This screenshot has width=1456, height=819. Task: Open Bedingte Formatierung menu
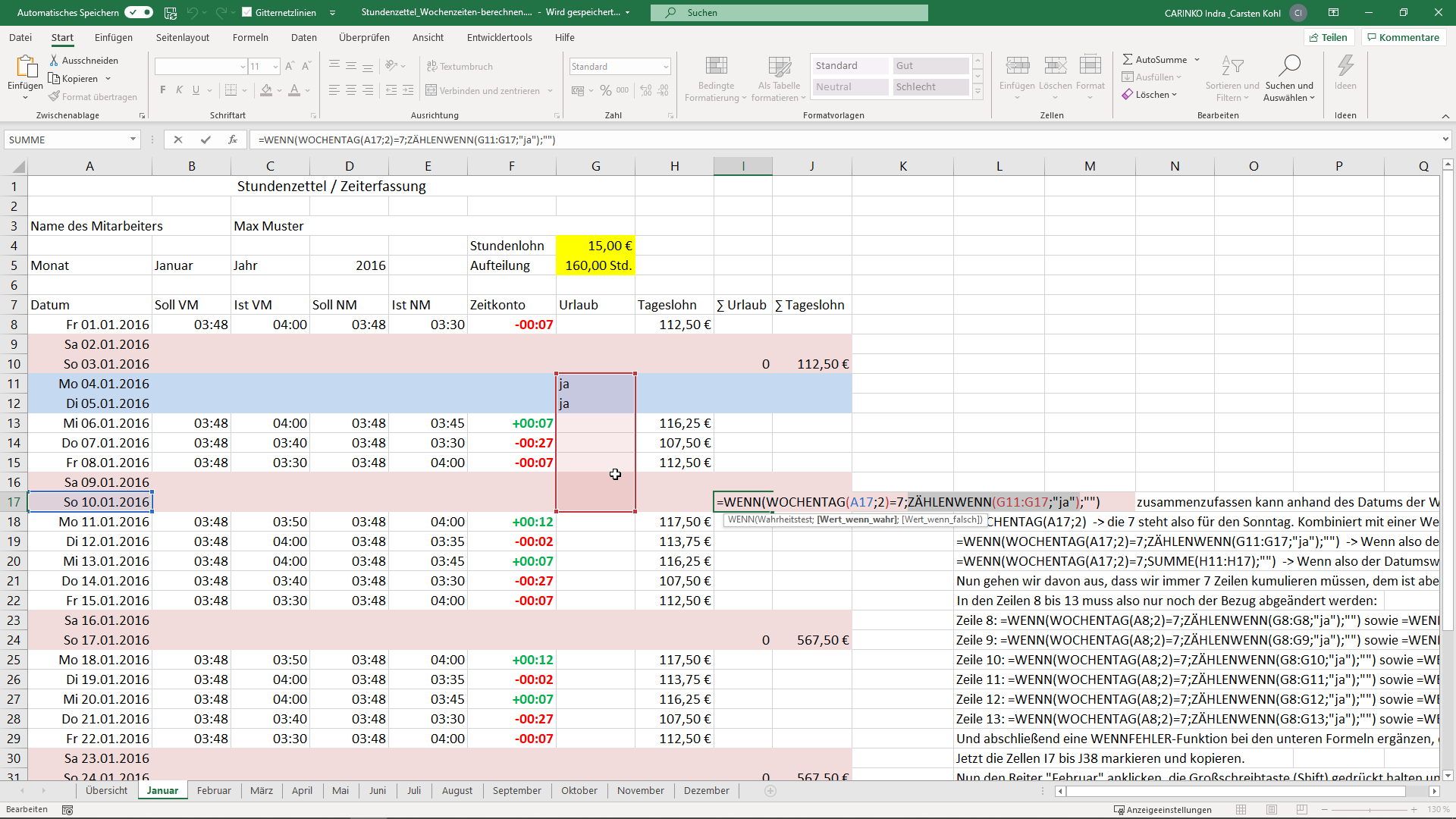pos(716,78)
